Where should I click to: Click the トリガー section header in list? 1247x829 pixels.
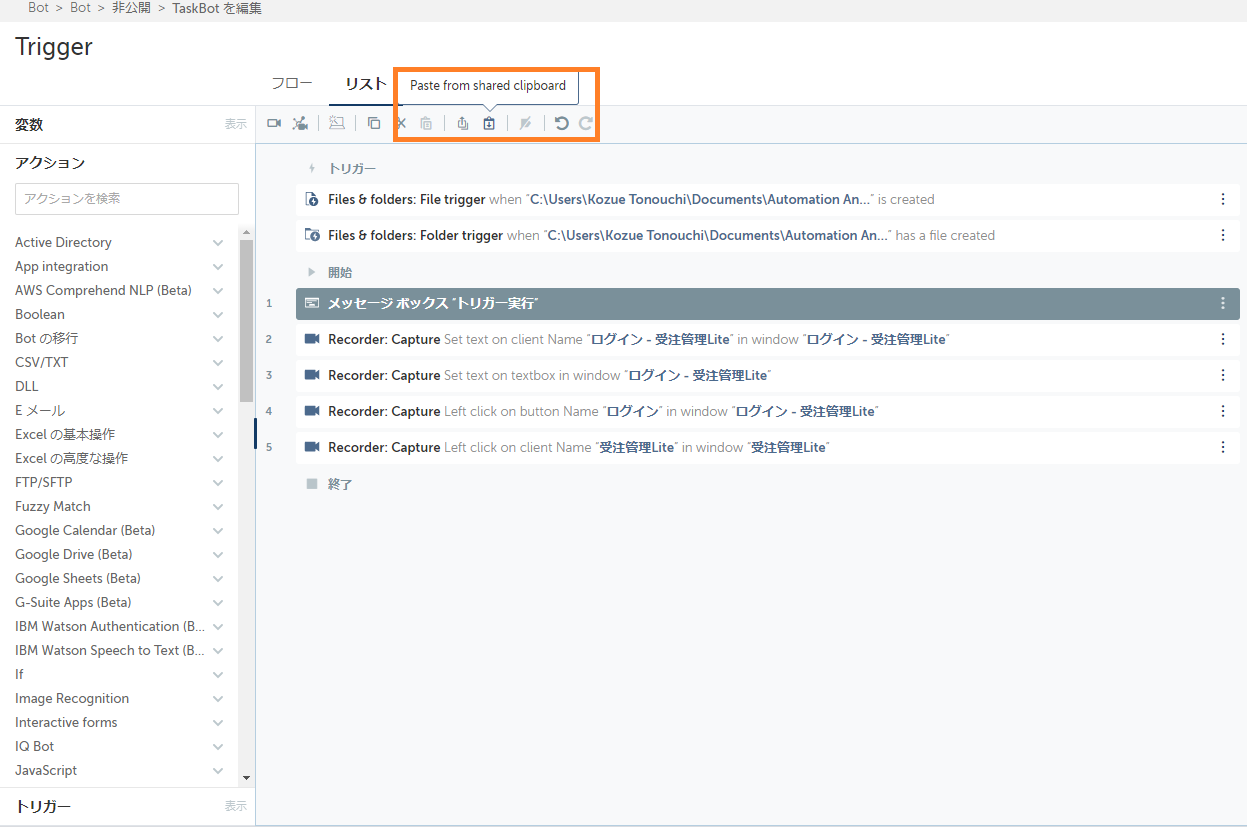tap(352, 169)
